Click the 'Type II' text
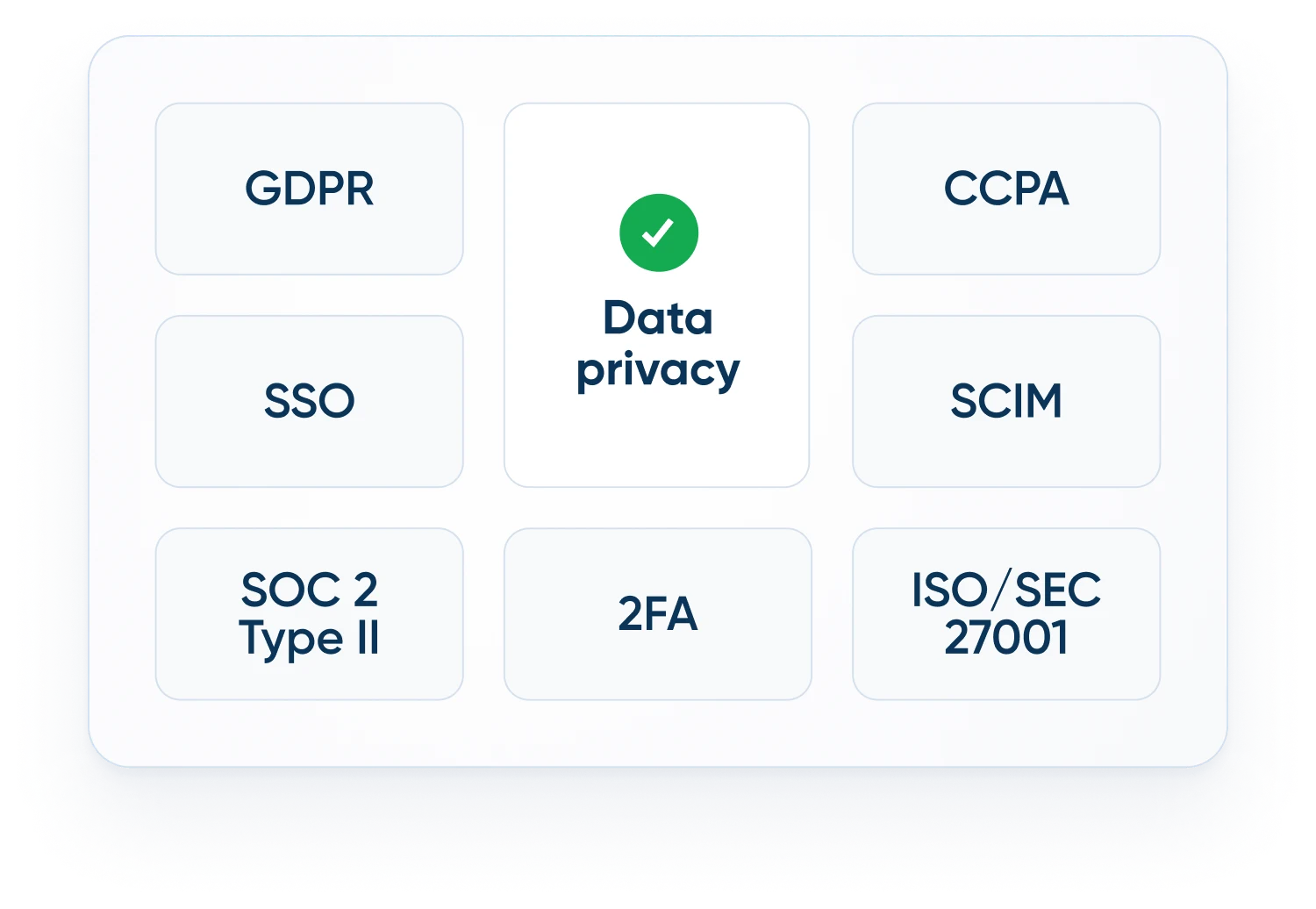1316x909 pixels. click(x=309, y=639)
